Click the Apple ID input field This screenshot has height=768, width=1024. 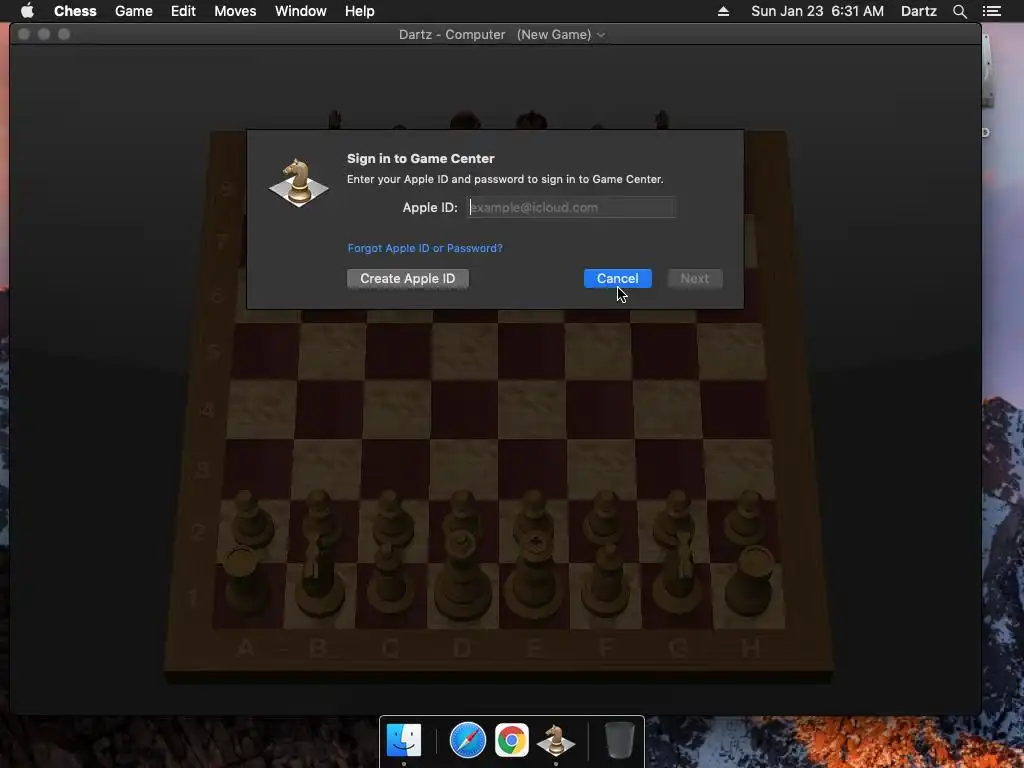[571, 208]
